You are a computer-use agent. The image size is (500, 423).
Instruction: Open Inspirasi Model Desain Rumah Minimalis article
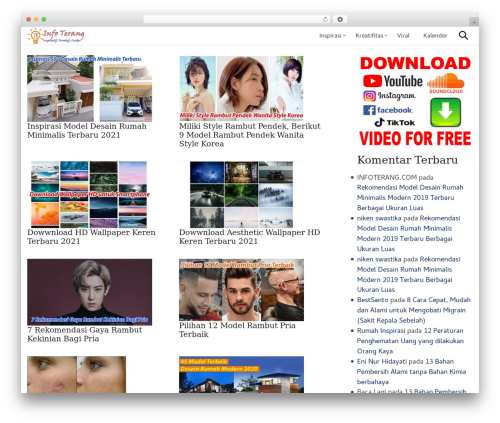click(x=87, y=131)
